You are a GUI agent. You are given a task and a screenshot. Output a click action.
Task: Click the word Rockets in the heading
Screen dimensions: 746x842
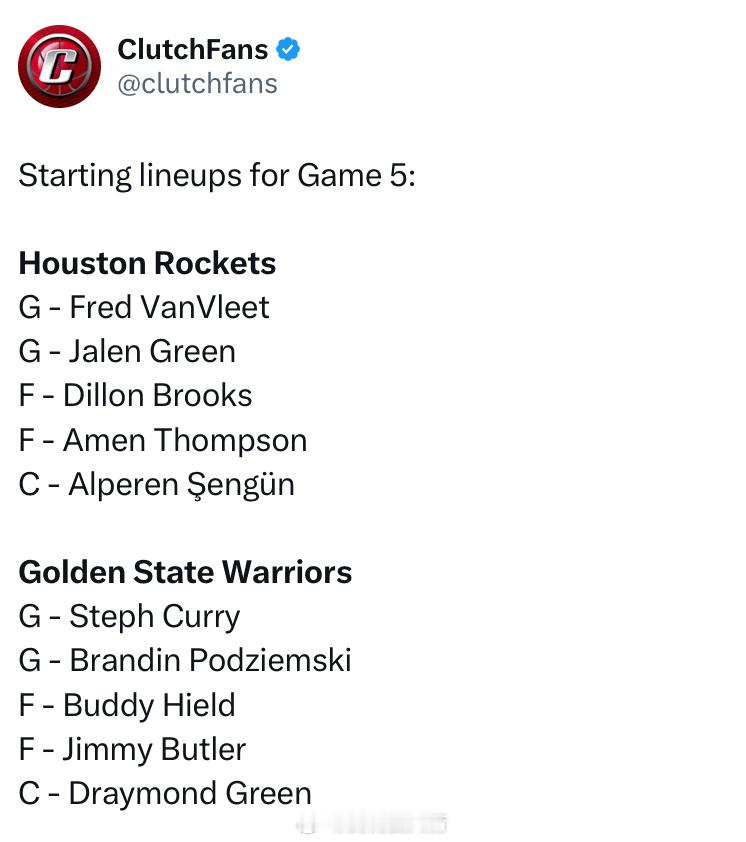click(215, 263)
